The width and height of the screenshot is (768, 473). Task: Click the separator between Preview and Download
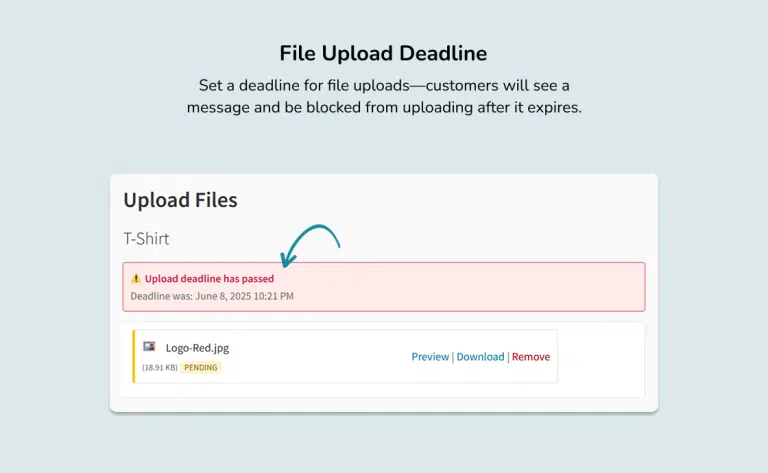point(453,357)
